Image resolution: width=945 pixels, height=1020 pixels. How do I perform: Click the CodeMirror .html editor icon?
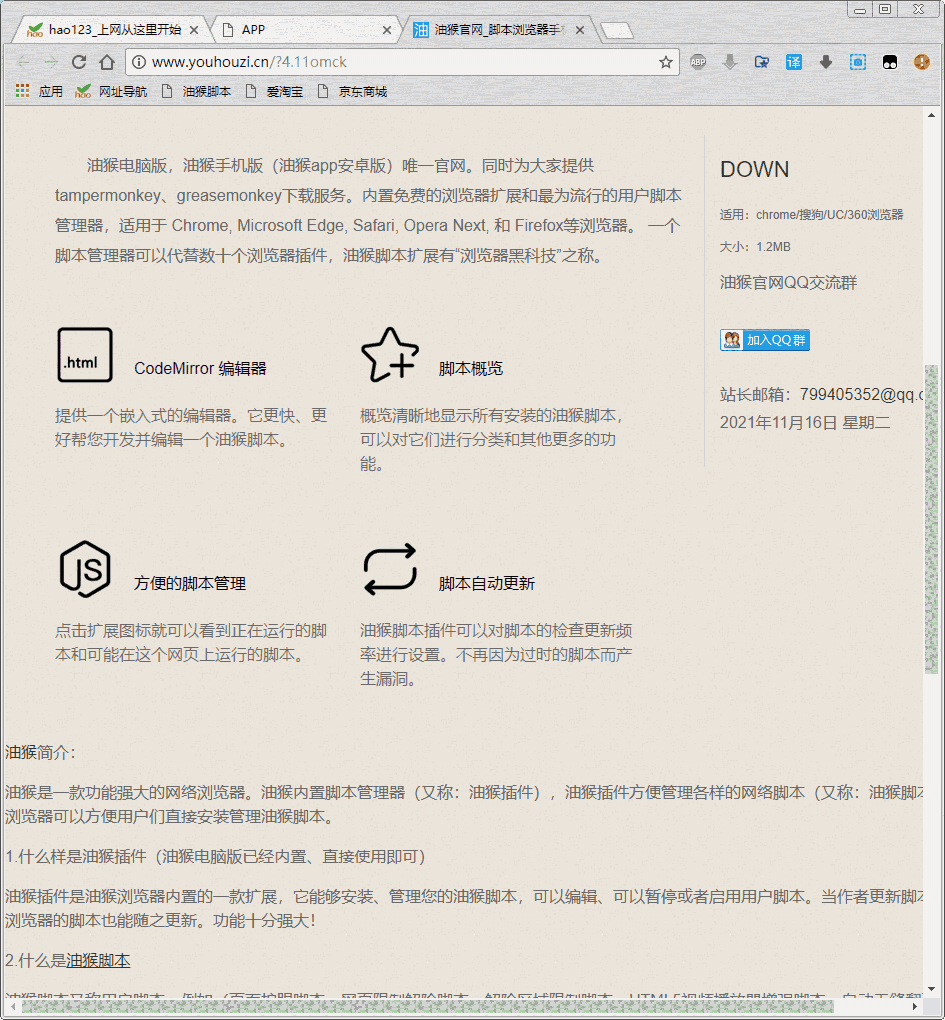click(85, 355)
